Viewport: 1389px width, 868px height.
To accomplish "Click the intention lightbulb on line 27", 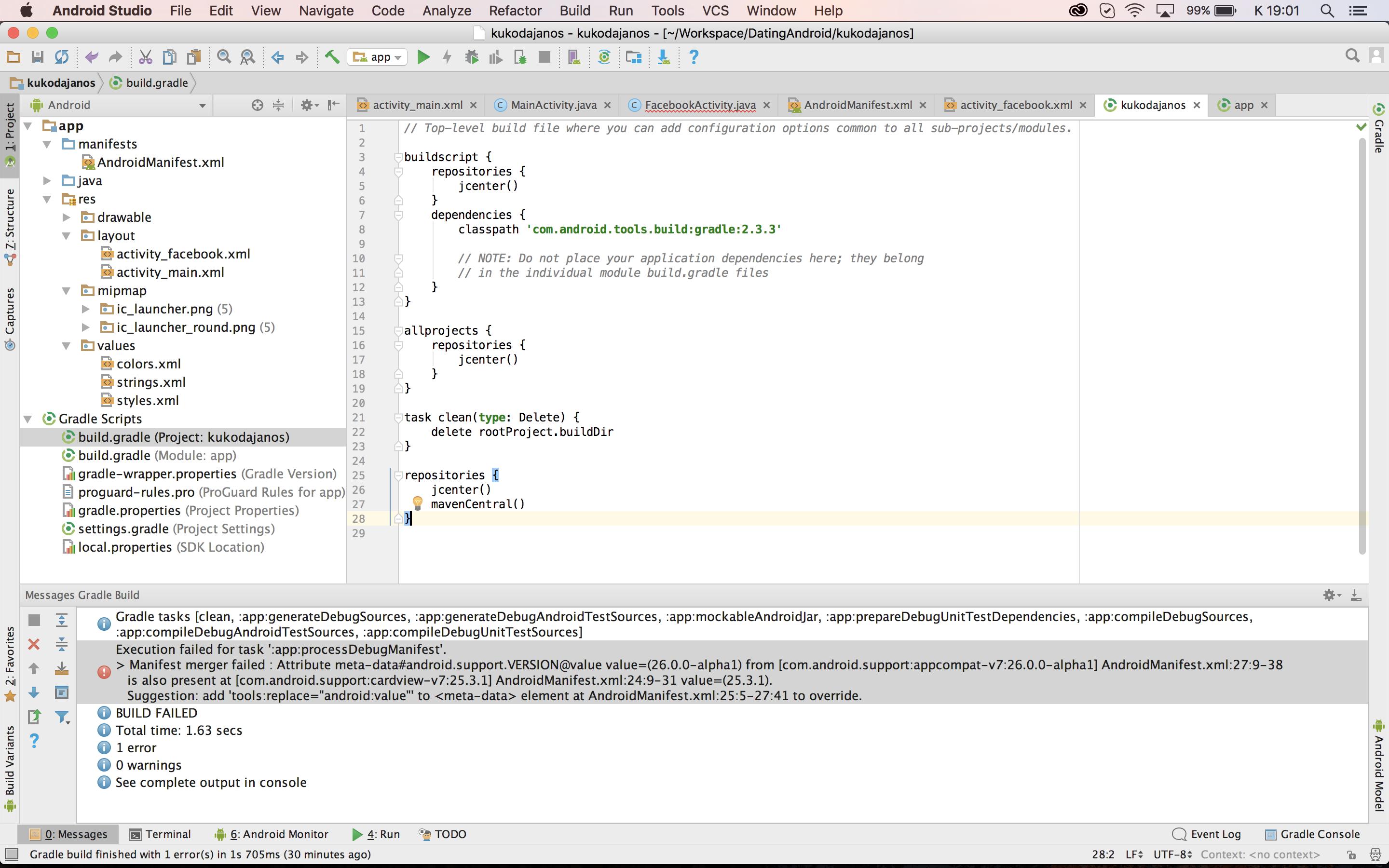I will (418, 503).
